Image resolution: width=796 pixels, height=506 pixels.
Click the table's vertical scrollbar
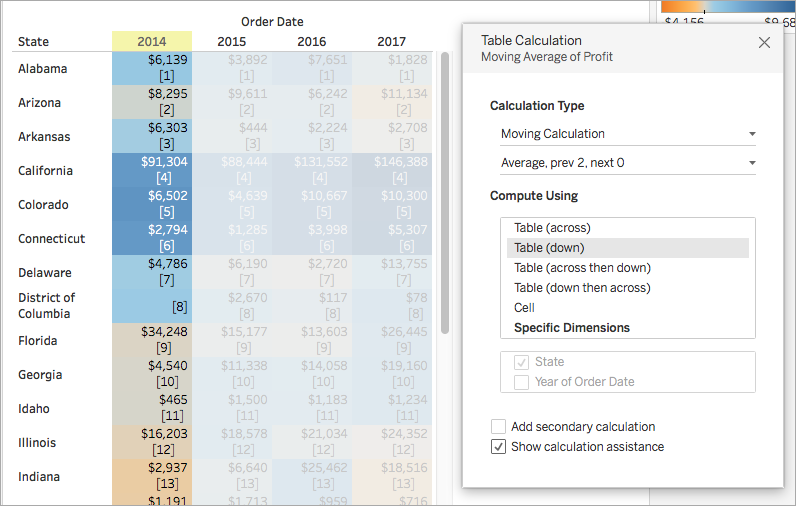pyautogui.click(x=445, y=193)
